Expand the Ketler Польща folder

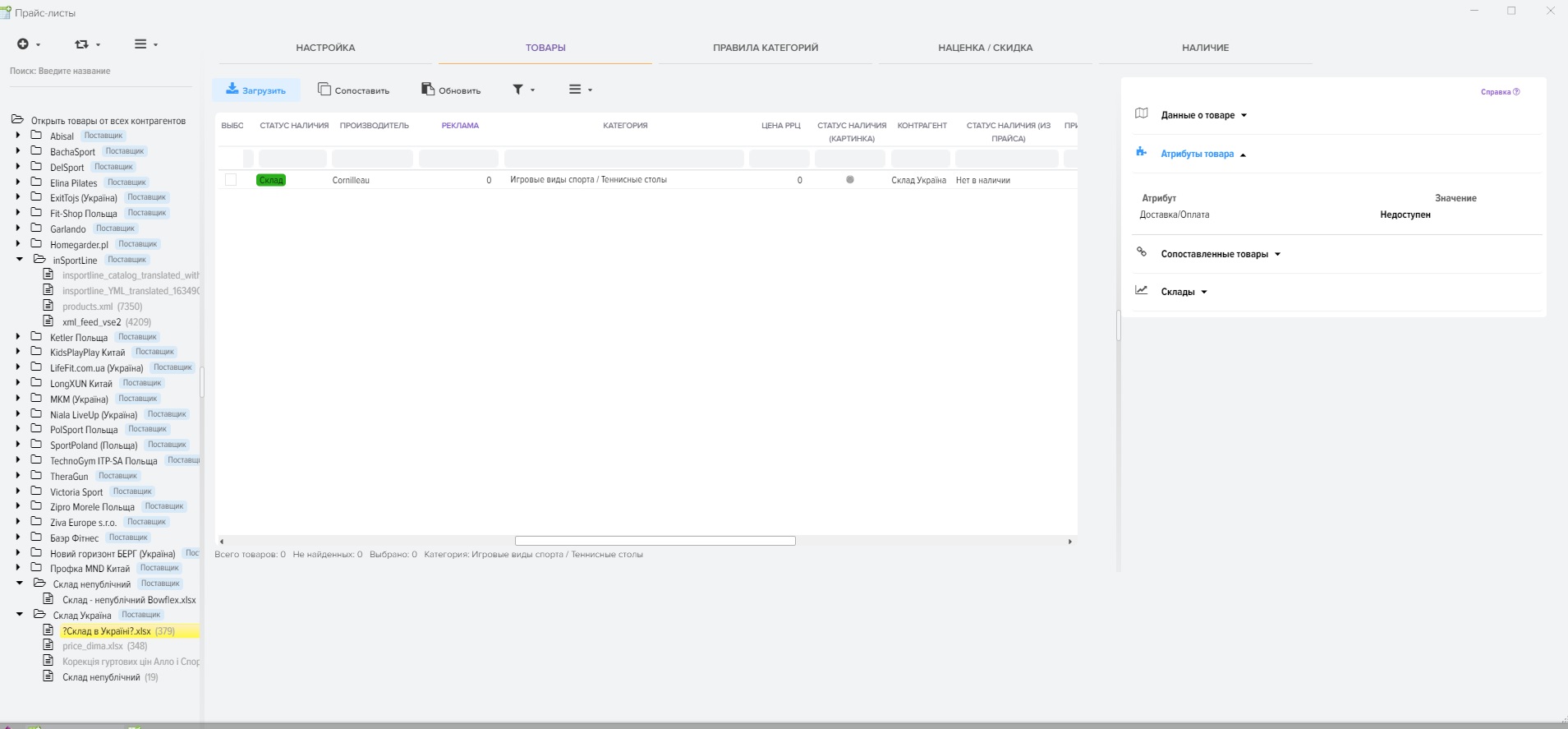[18, 336]
